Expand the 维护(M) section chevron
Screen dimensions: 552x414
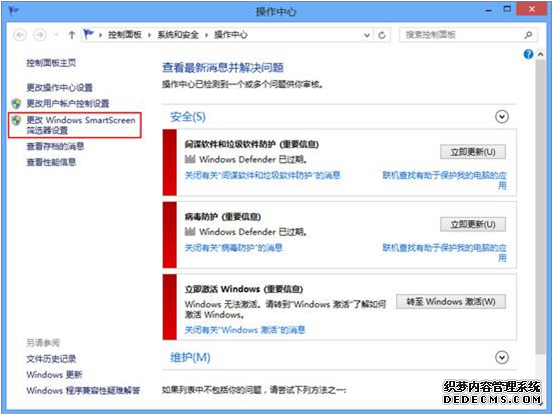pos(502,358)
